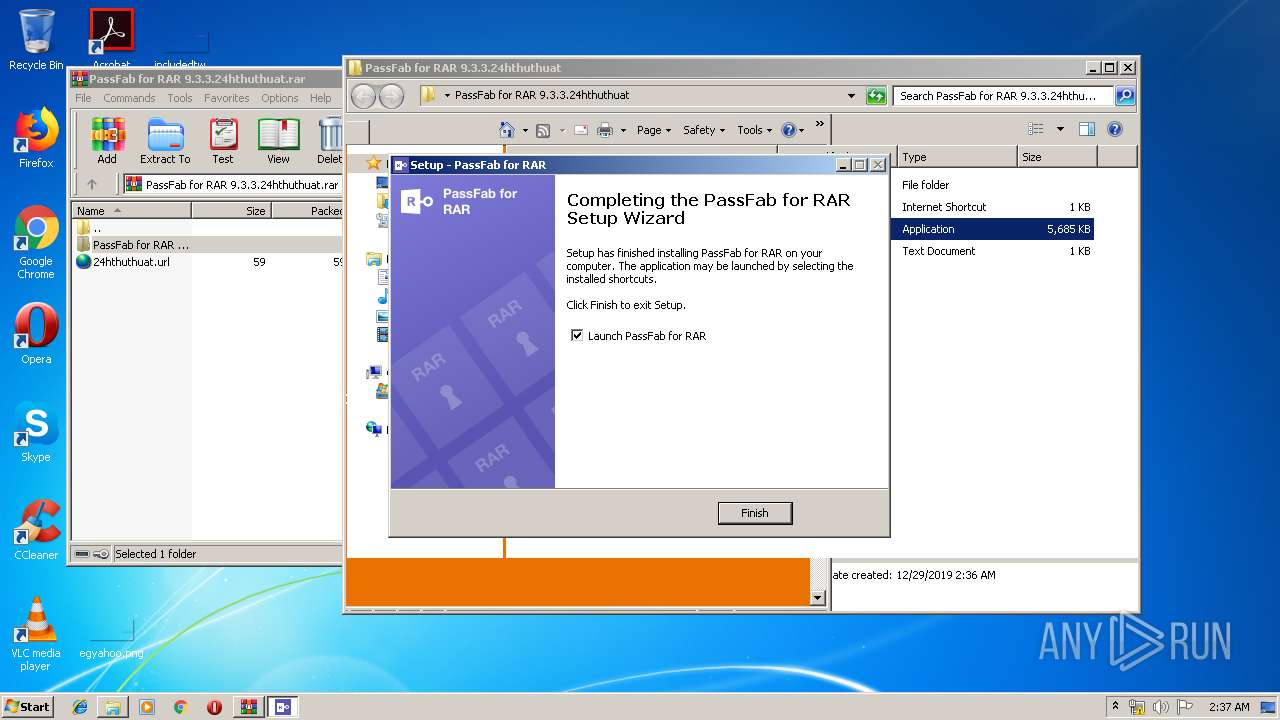Open VLC media player desktop shortcut

(36, 634)
